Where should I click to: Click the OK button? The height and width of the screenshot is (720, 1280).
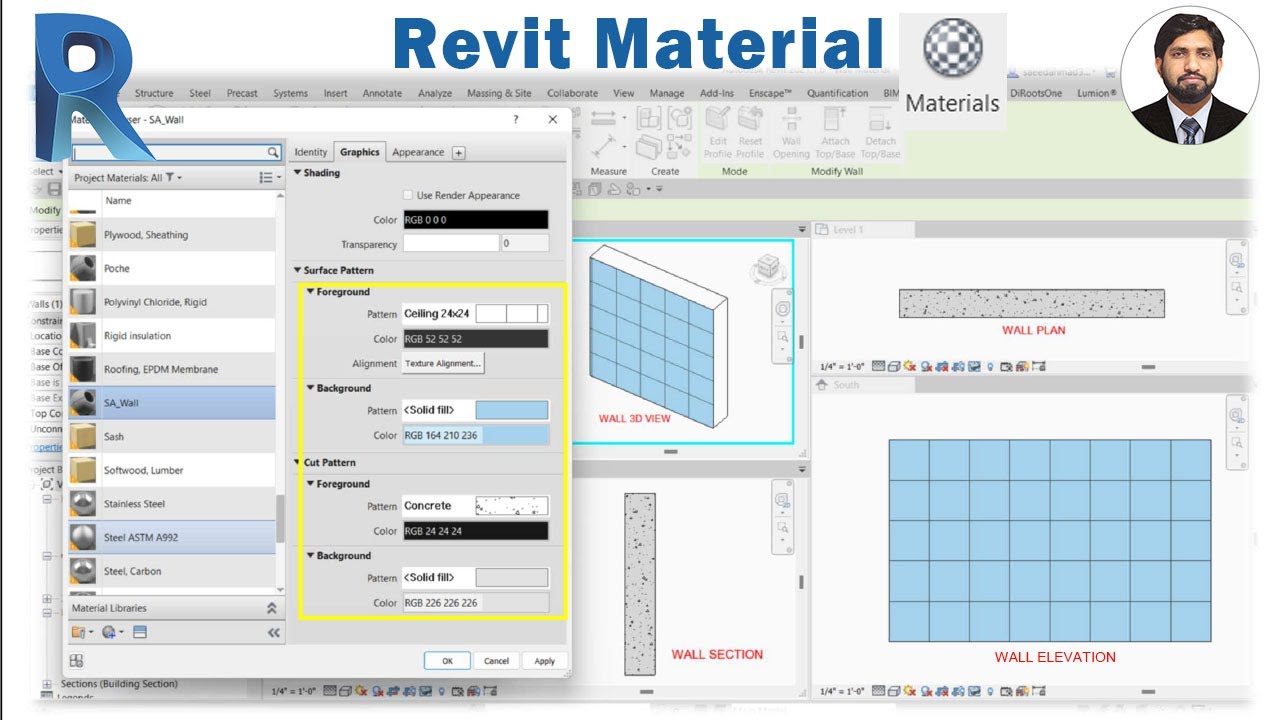click(x=447, y=661)
